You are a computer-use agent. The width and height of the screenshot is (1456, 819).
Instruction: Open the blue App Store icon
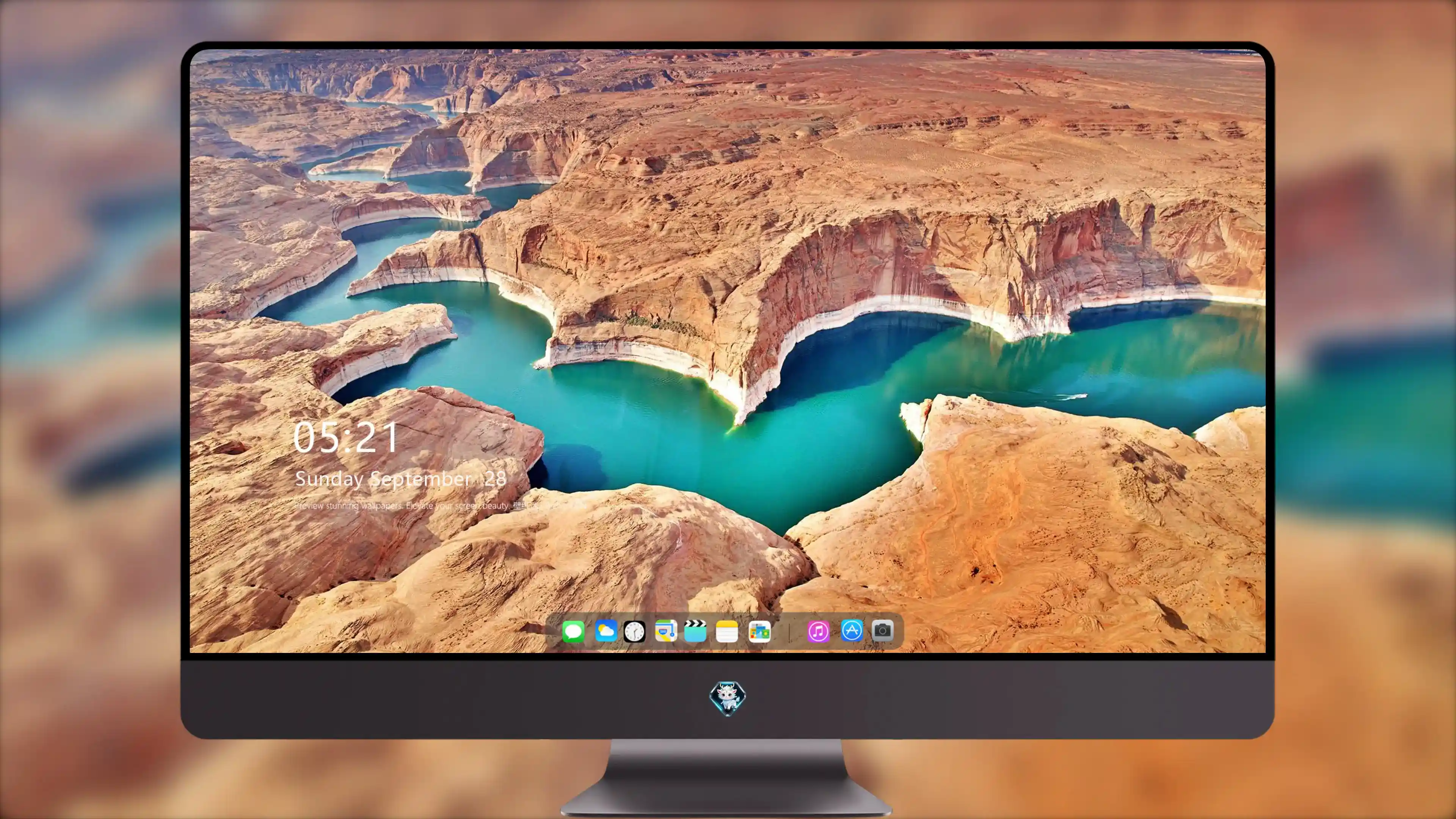click(x=852, y=630)
